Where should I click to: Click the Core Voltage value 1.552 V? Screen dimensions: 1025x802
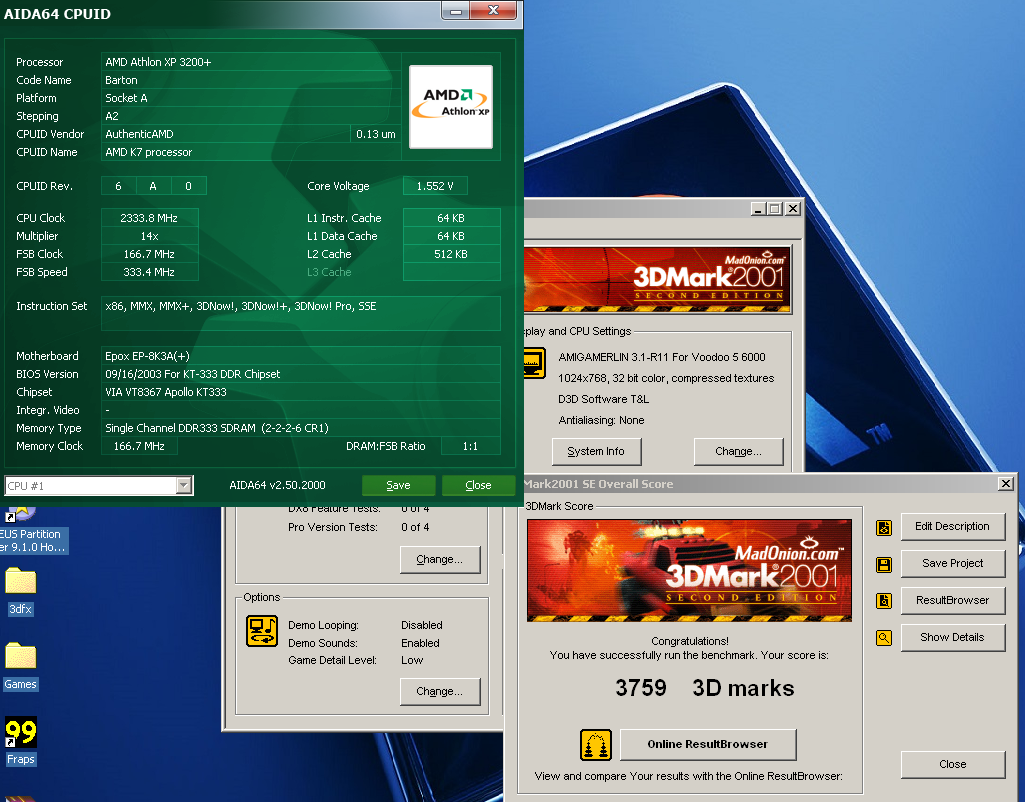point(435,186)
